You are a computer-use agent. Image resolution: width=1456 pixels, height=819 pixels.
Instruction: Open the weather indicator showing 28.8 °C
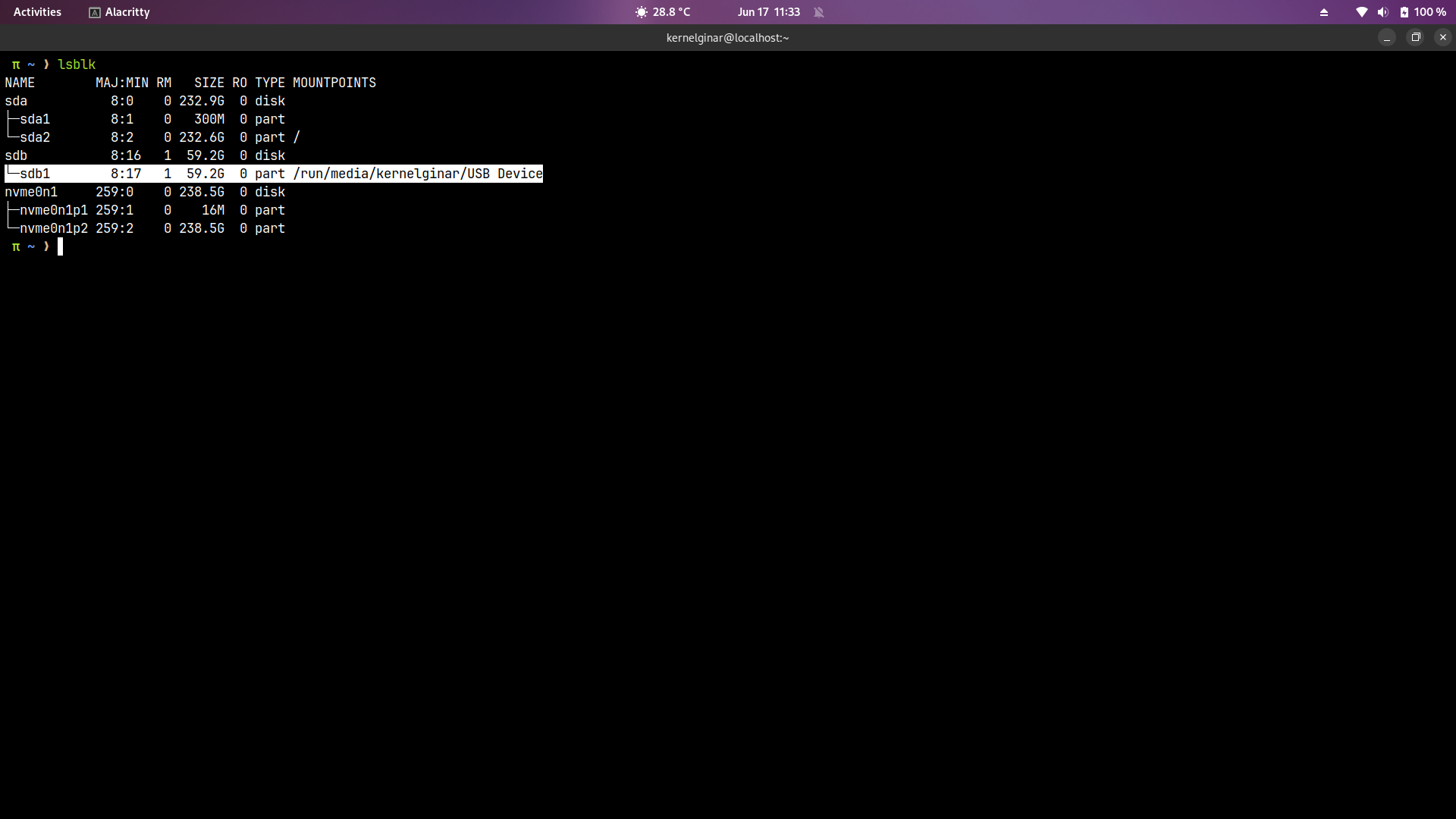coord(663,12)
